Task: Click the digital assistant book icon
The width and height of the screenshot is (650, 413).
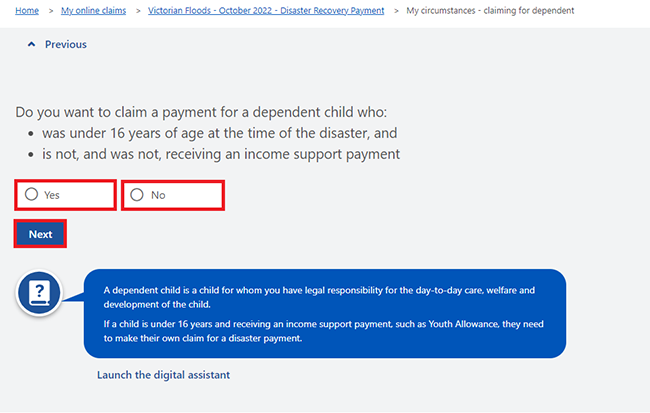Action: click(40, 292)
